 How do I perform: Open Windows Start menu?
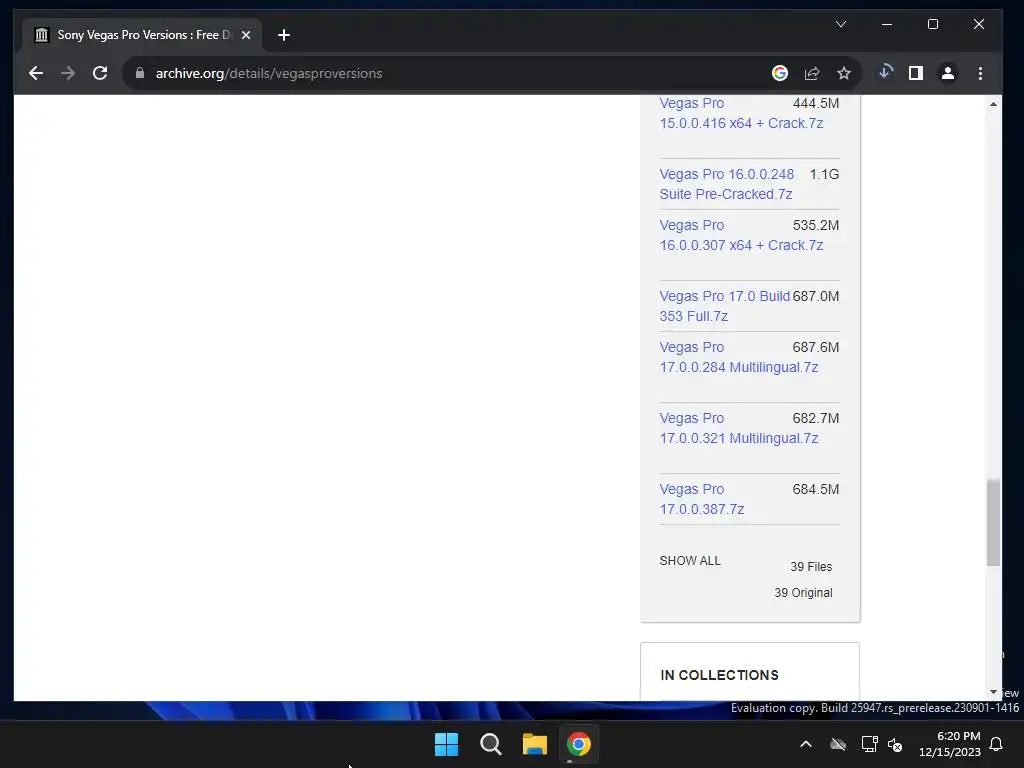(447, 744)
